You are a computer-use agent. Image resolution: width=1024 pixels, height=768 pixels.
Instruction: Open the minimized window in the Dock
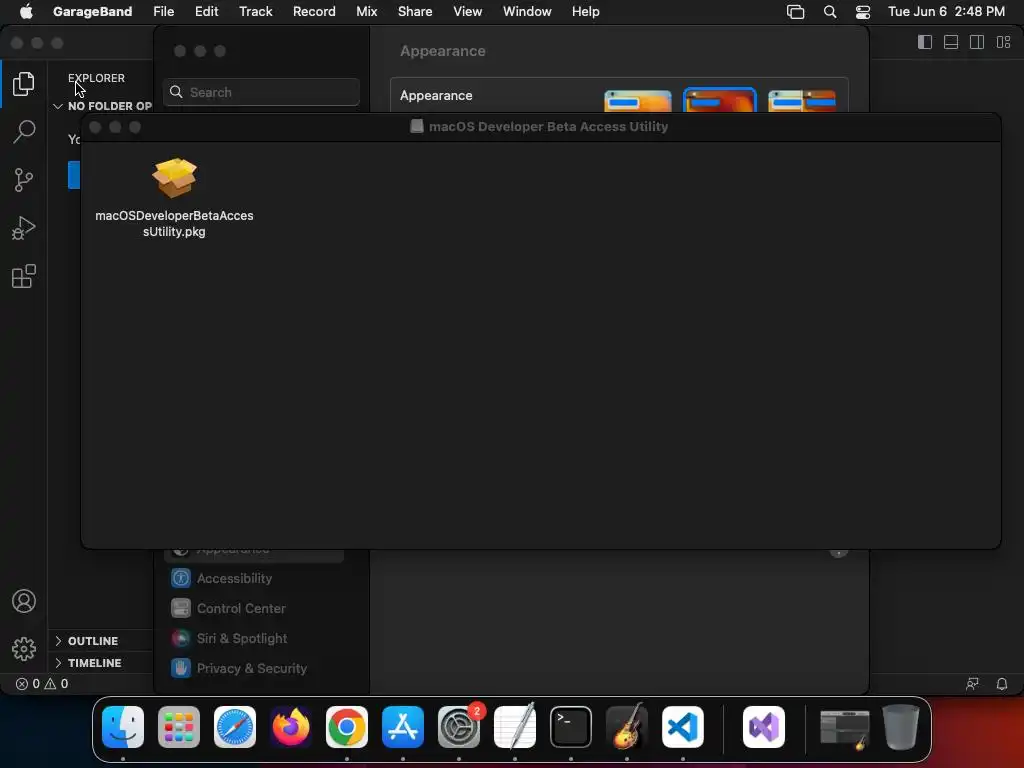[845, 728]
